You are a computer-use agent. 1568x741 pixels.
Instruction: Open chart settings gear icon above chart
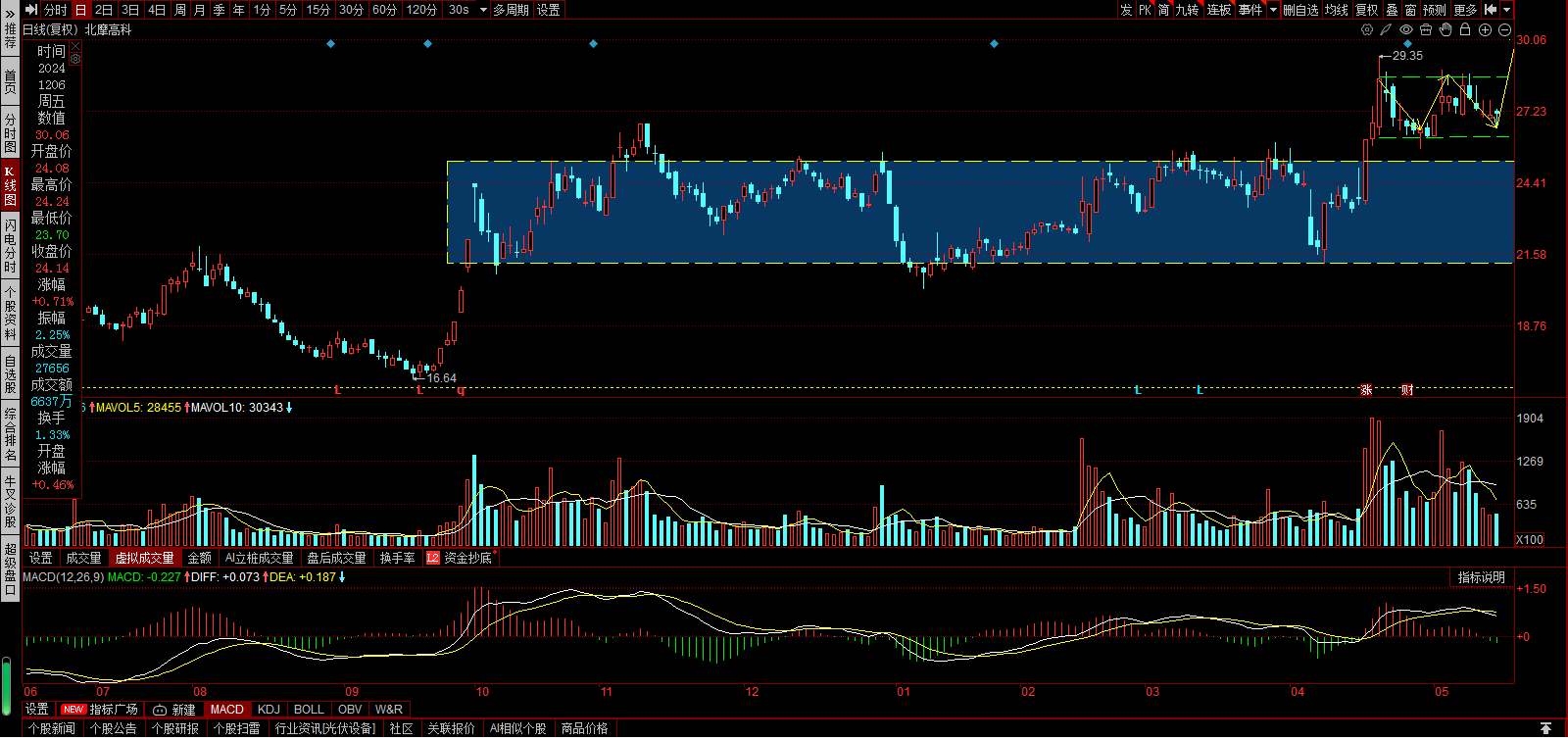click(x=1367, y=29)
